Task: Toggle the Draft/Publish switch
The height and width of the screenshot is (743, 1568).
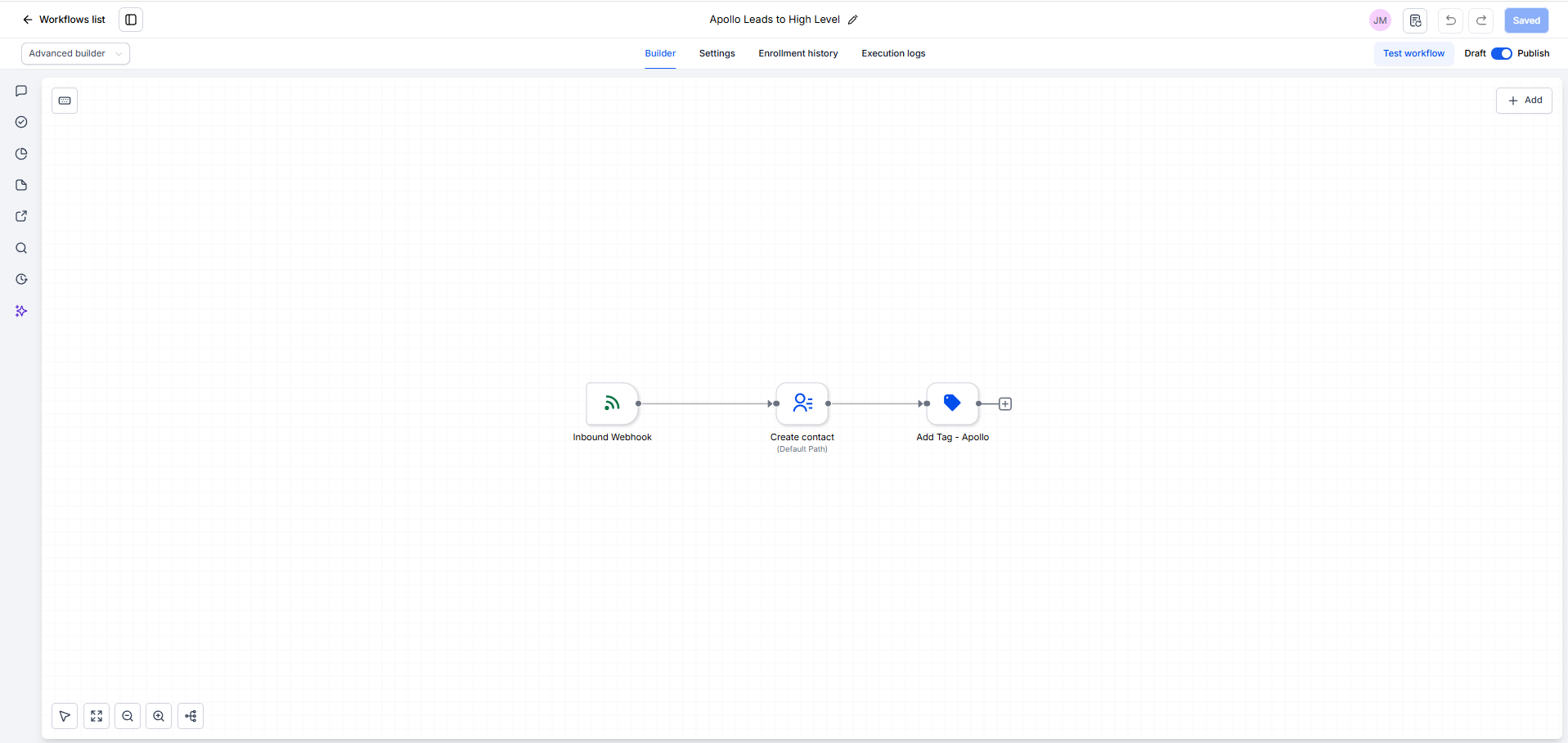Action: click(1502, 53)
